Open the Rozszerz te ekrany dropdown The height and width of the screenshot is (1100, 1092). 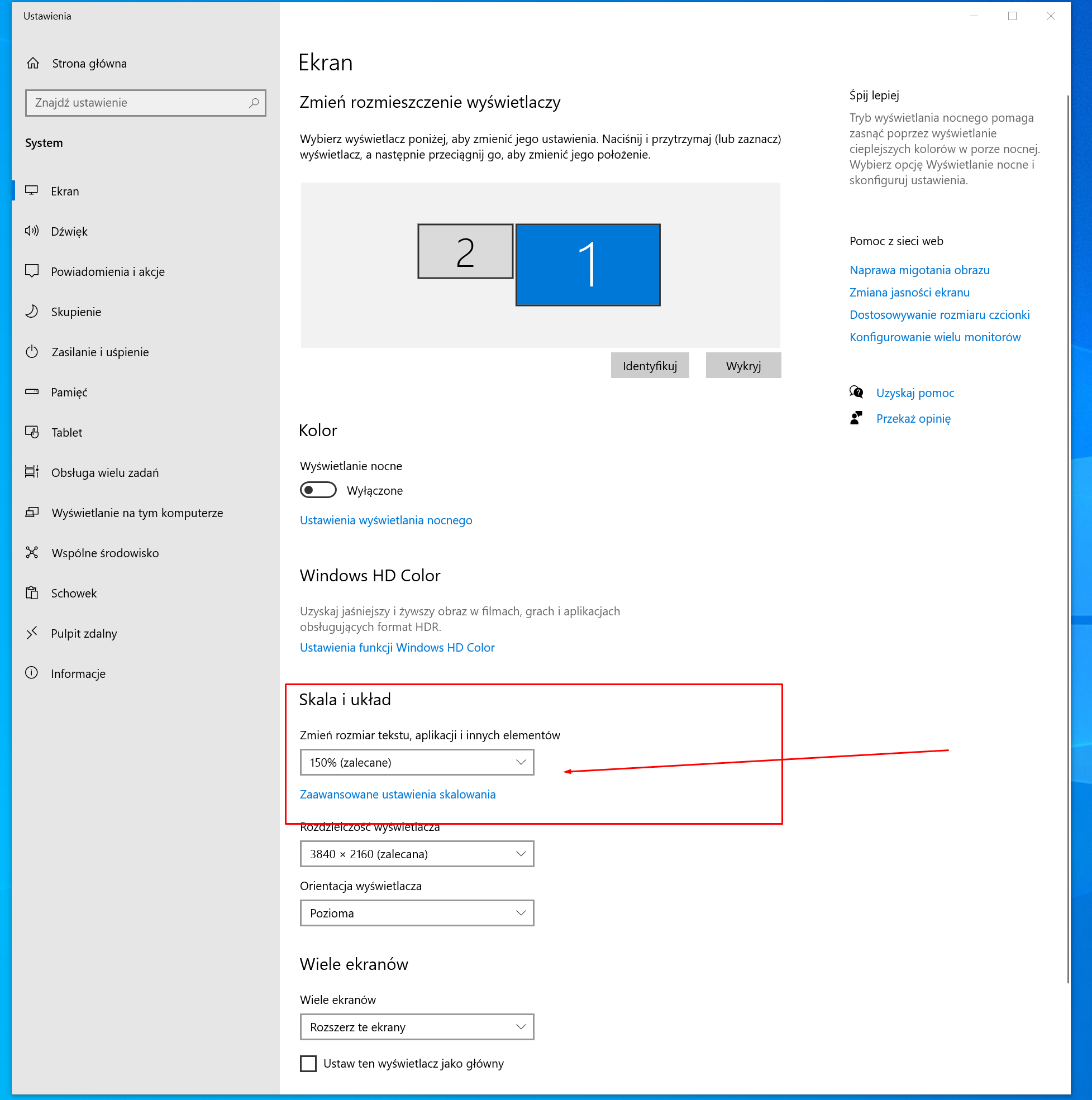click(416, 1027)
